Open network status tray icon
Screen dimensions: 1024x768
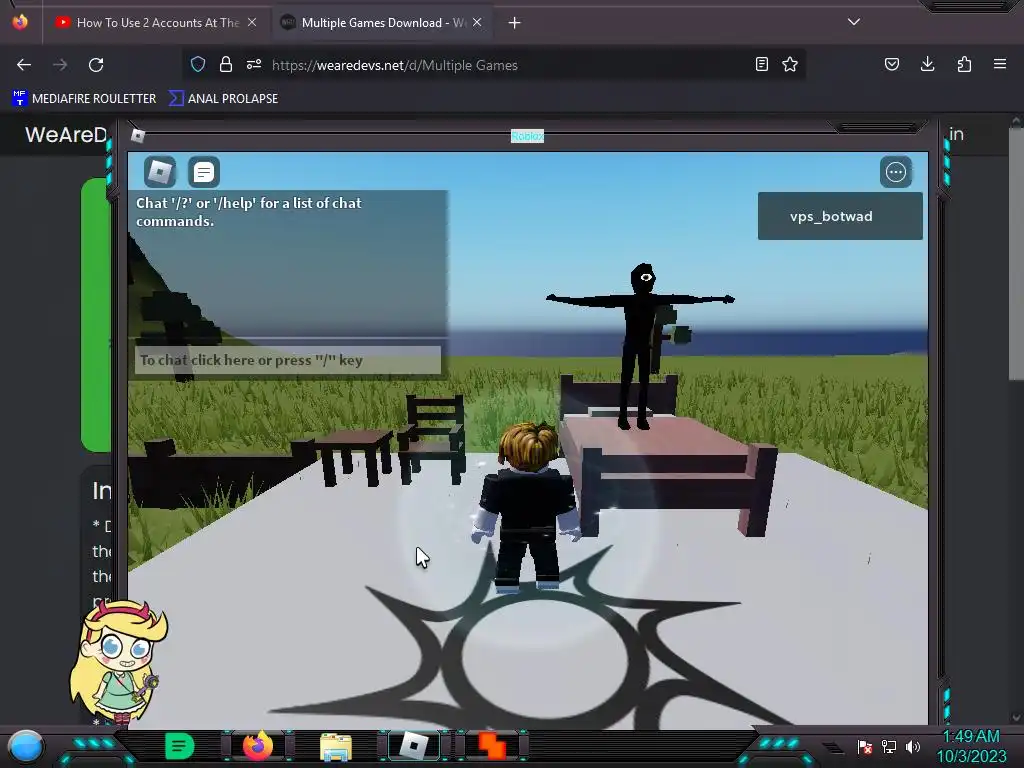coord(889,746)
